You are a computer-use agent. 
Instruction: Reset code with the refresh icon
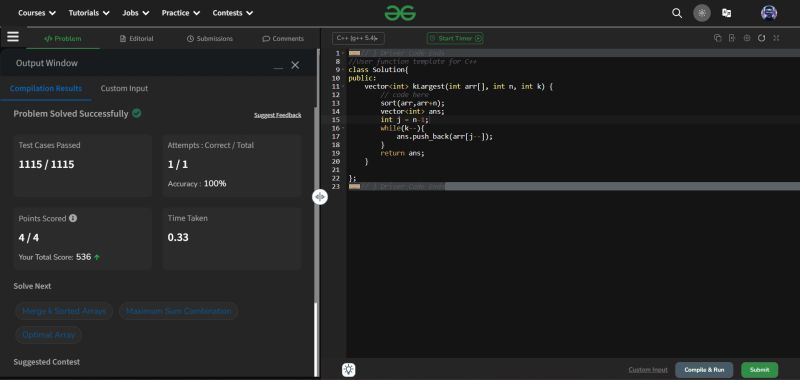[x=761, y=38]
